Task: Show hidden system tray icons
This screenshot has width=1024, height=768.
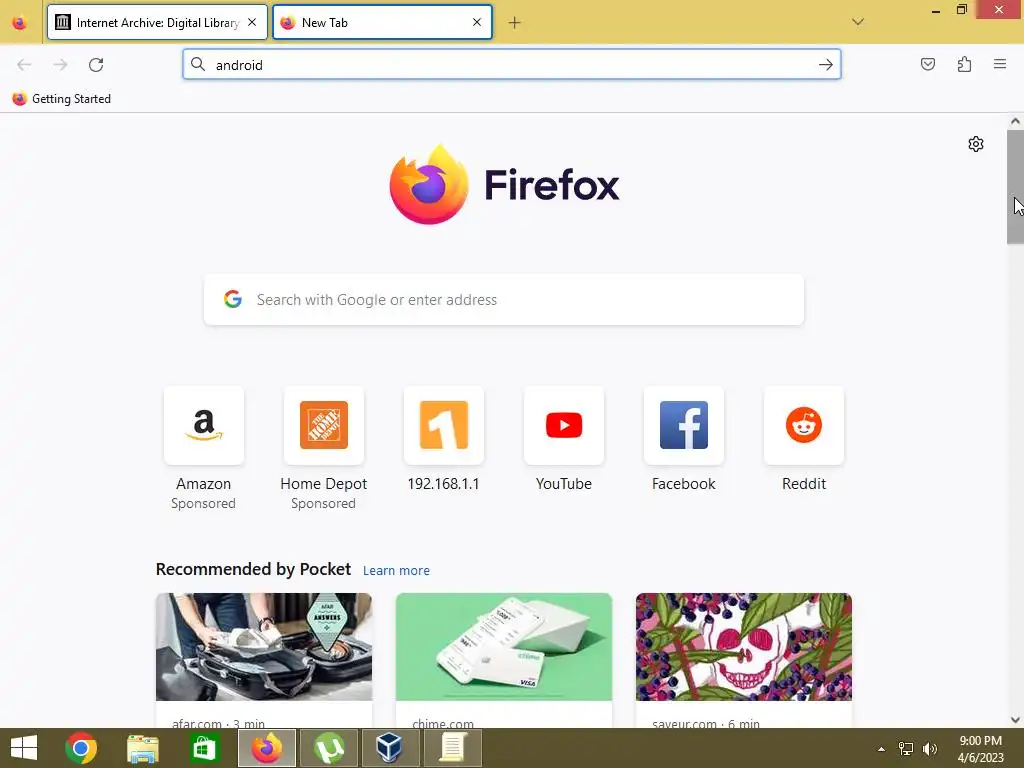Action: [882, 749]
